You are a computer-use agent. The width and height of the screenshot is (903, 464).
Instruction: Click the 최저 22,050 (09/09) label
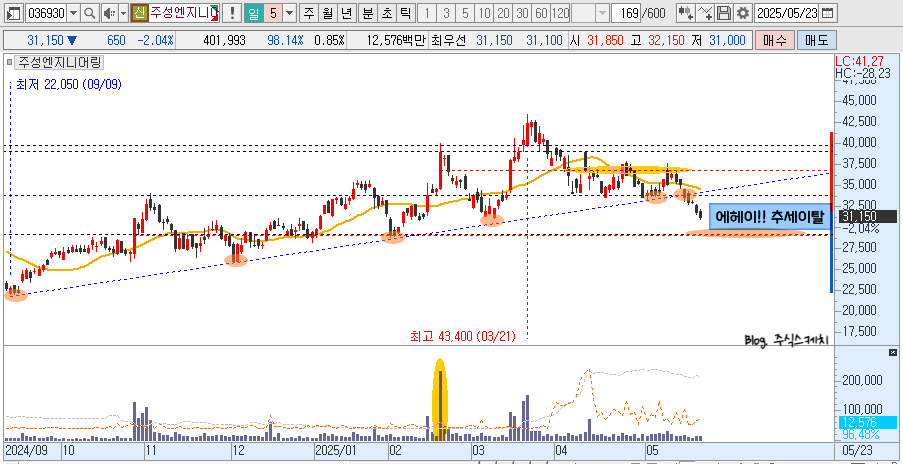coord(69,85)
